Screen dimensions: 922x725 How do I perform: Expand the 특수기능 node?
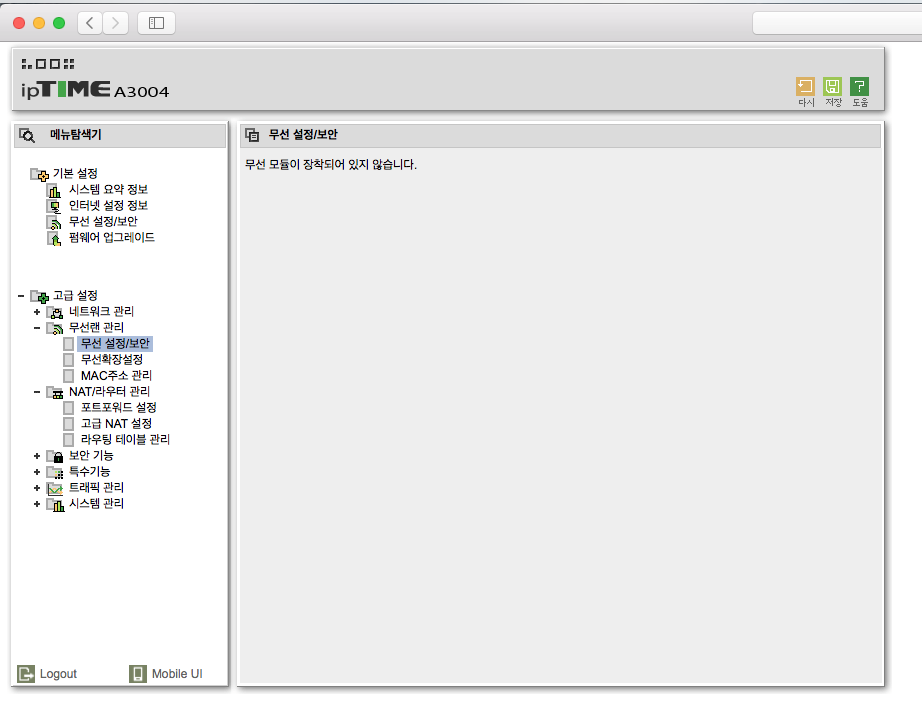[37, 472]
